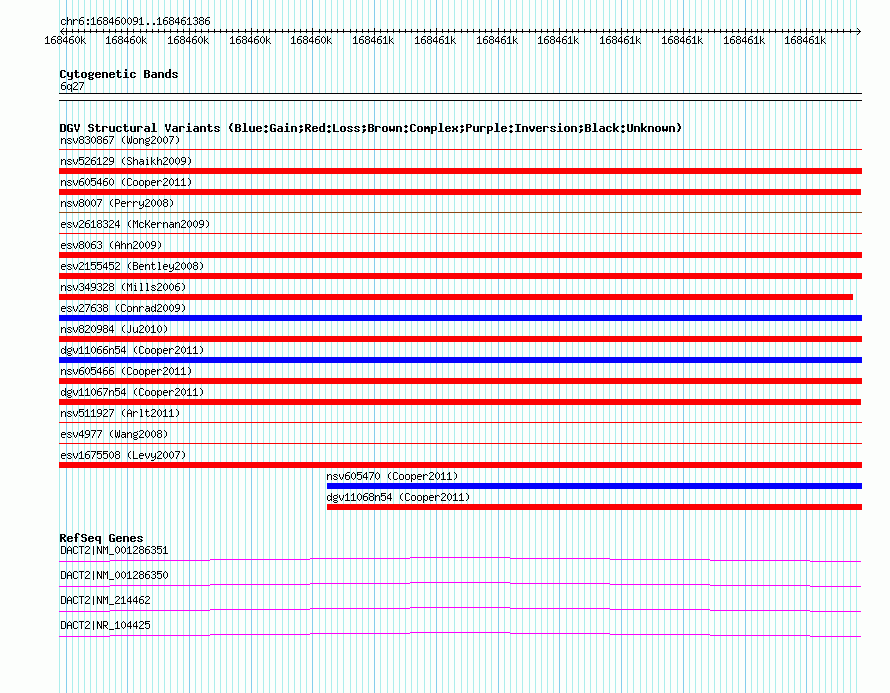Select the esv1675508 (Levy2007) label
This screenshot has width=890, height=693.
point(123,455)
